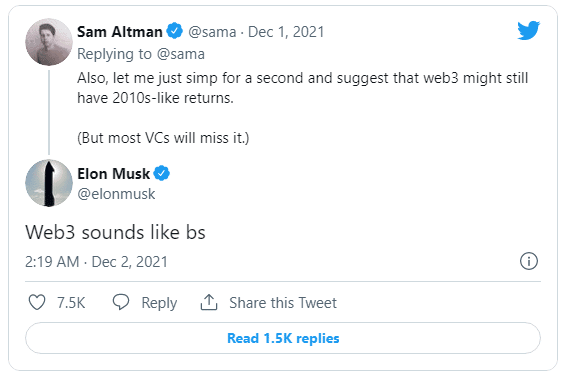The height and width of the screenshot is (376, 562).
Task: Click the Twitter bird logo
Action: click(x=529, y=30)
